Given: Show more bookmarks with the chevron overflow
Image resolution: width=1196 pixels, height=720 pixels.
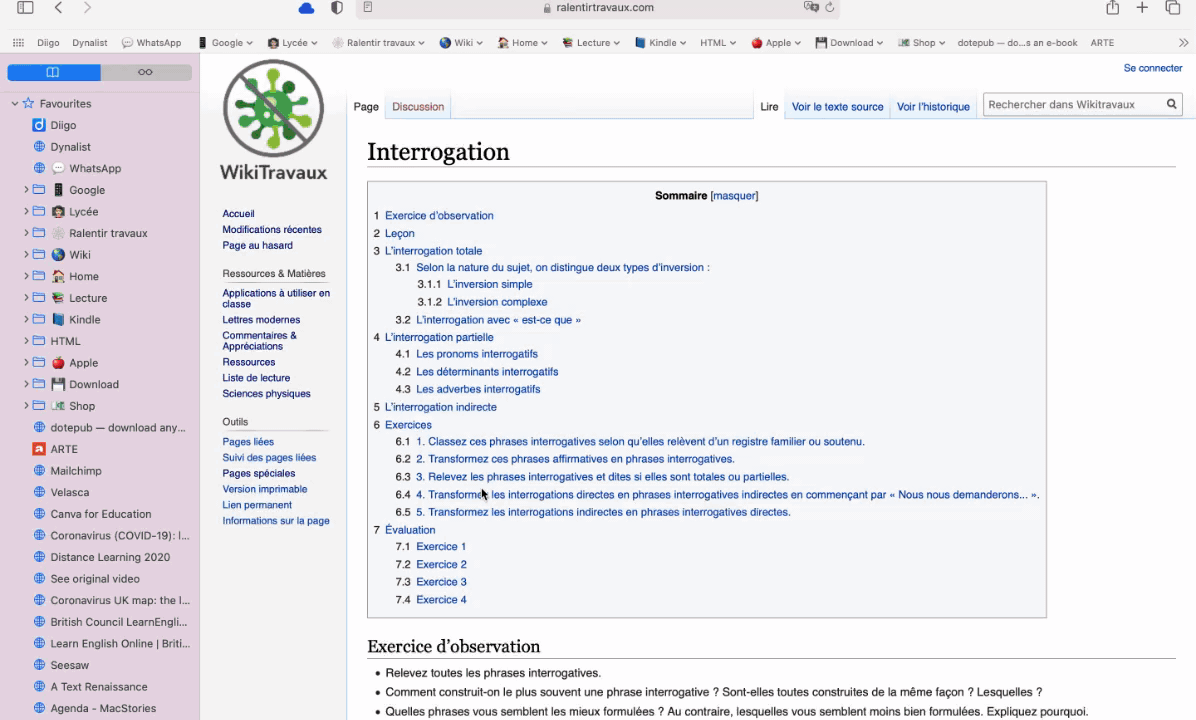Looking at the screenshot, I should [x=1183, y=43].
